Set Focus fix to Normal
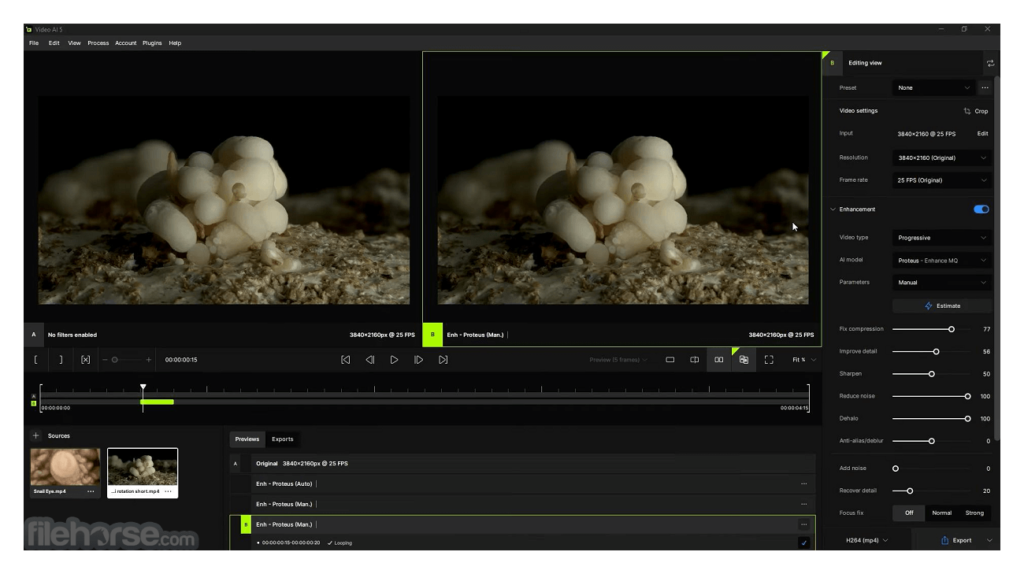 [x=942, y=513]
